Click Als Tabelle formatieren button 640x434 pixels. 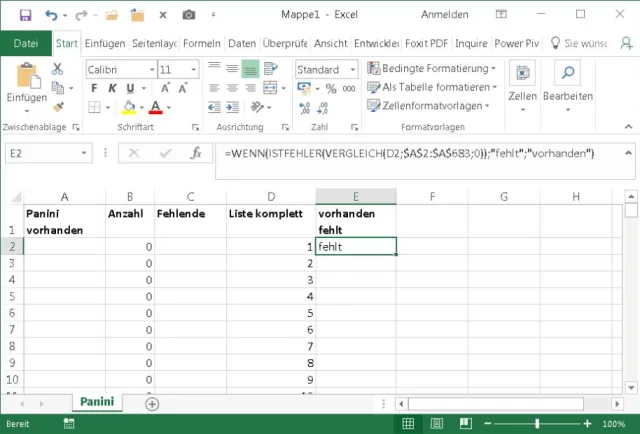(x=432, y=87)
